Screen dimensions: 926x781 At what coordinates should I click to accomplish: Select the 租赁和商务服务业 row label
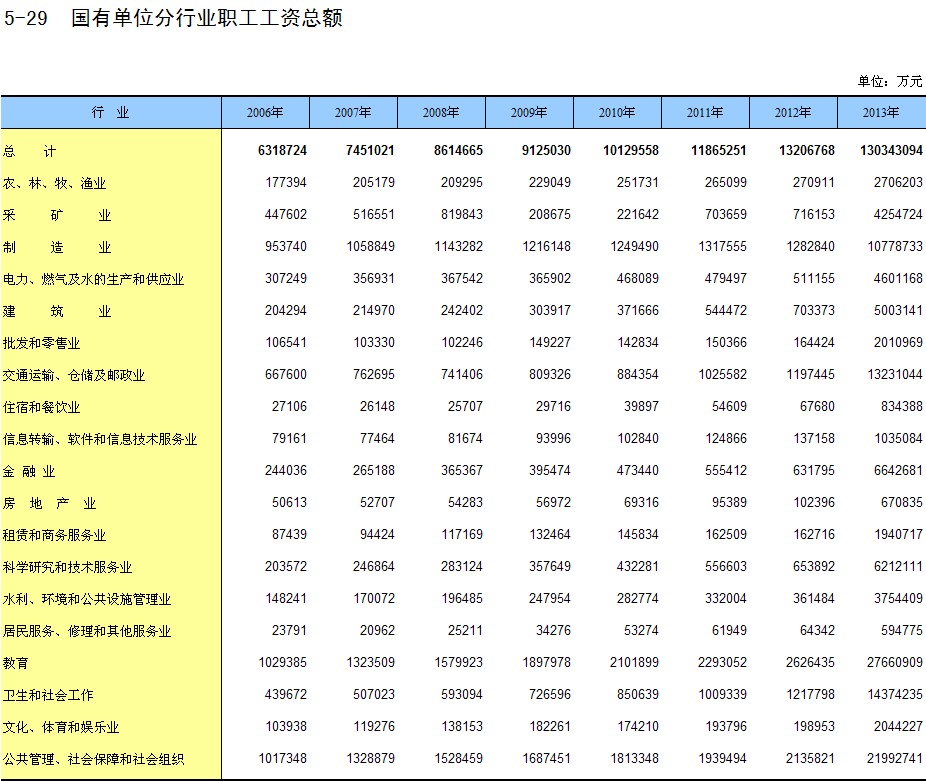click(x=54, y=535)
